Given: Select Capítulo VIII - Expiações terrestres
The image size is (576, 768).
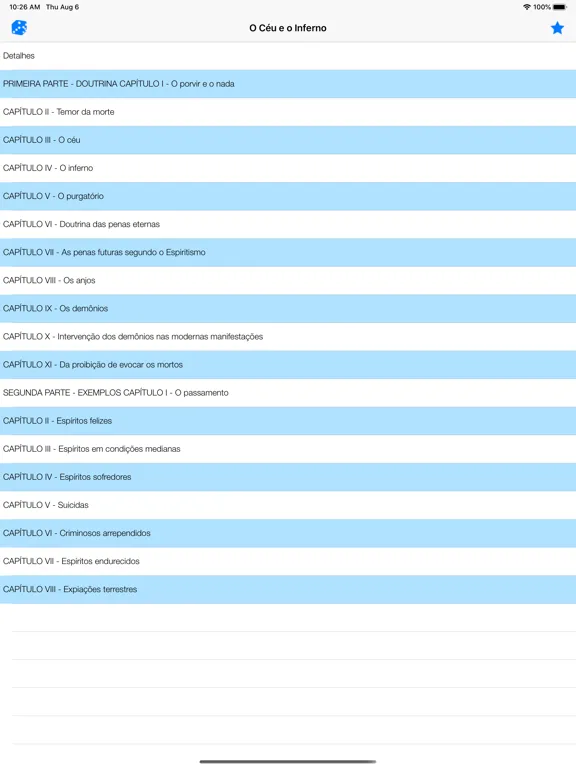Looking at the screenshot, I should coord(288,589).
